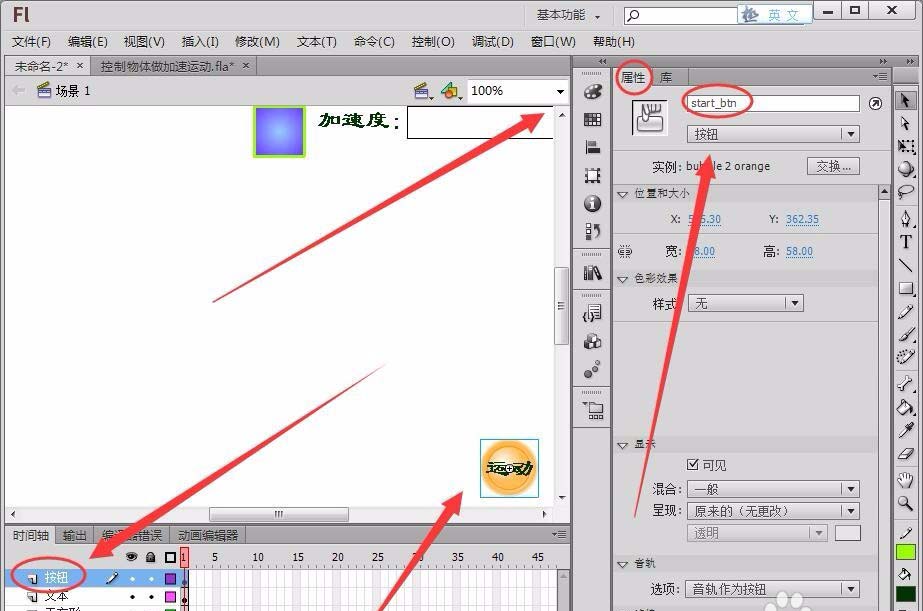Select the Free Transform tool
Screen dimensions: 923x611
(905, 146)
